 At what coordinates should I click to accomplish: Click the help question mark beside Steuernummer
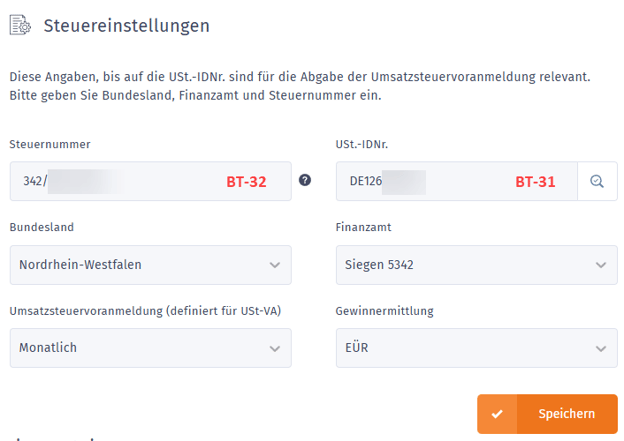[x=305, y=181]
